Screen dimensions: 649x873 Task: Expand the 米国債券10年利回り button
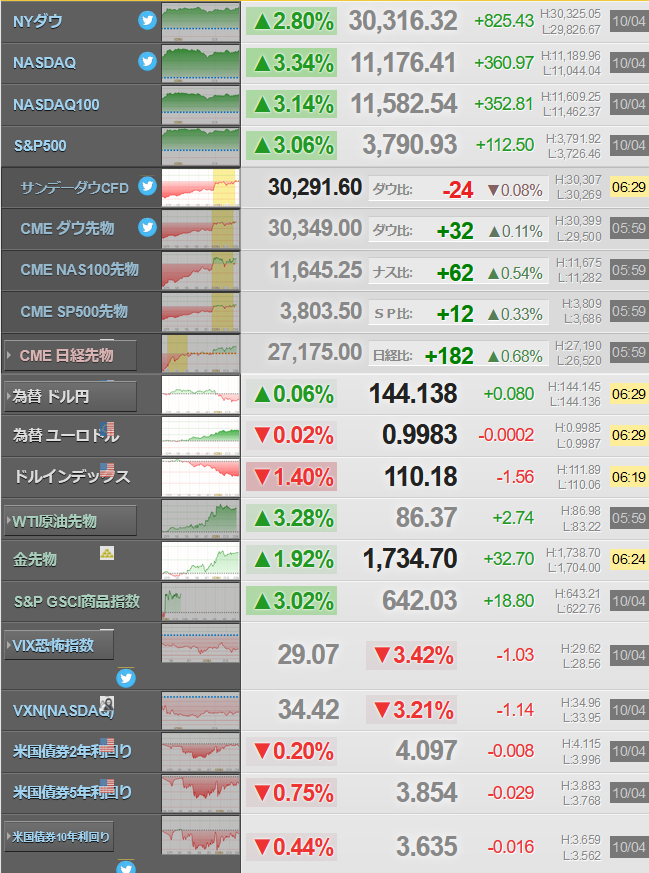[x=59, y=836]
